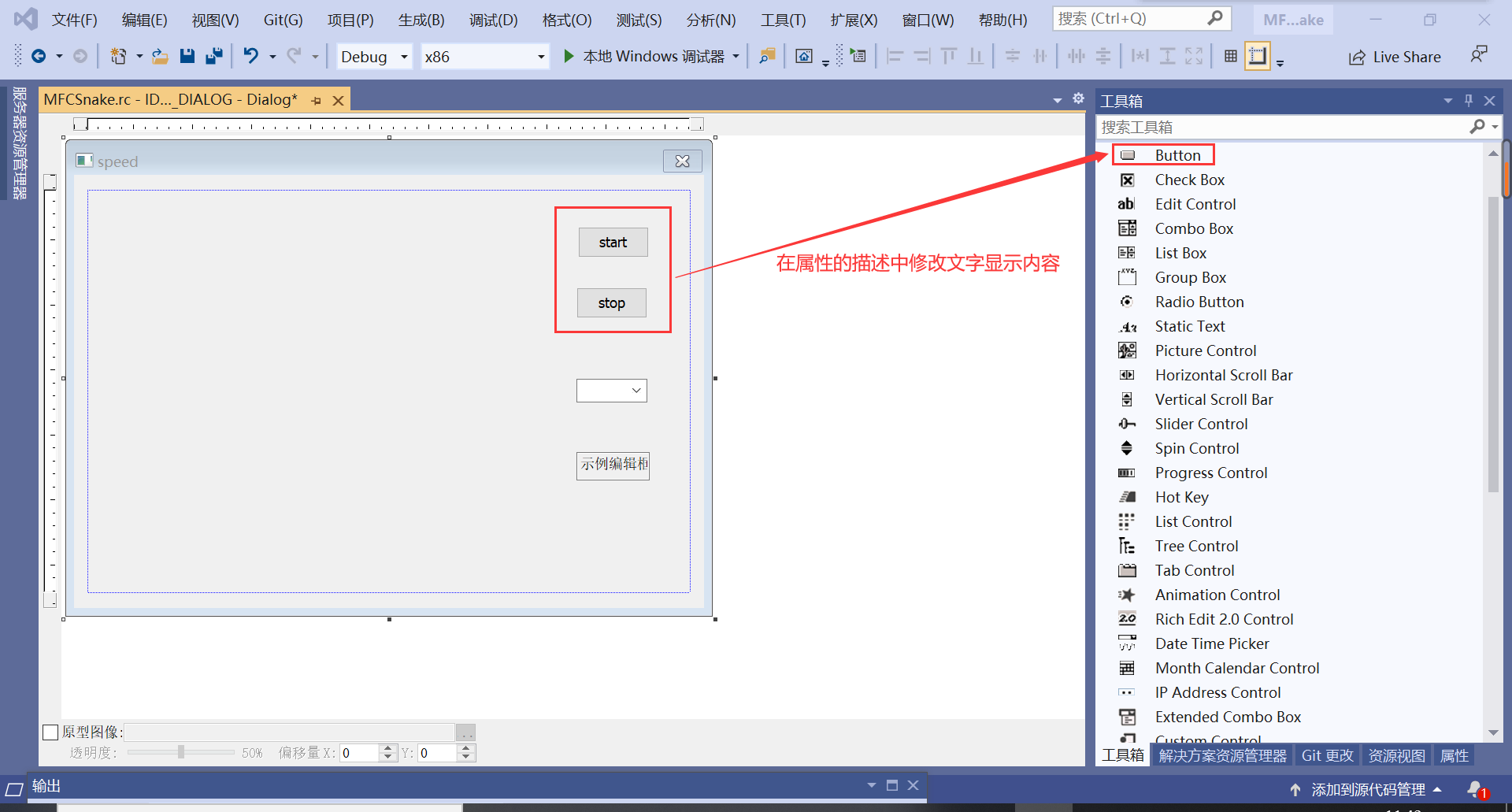Open the undo history dropdown arrow

(x=272, y=57)
